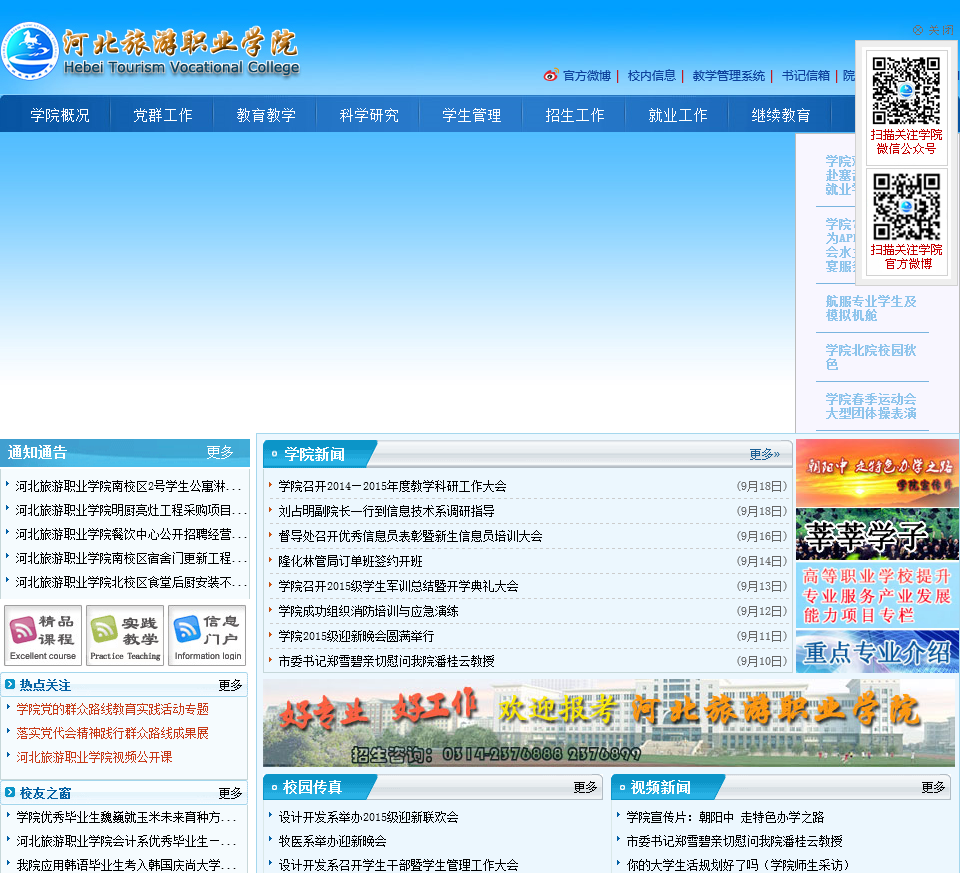
Task: Click the 重点专业介绍 banner
Action: click(x=877, y=651)
